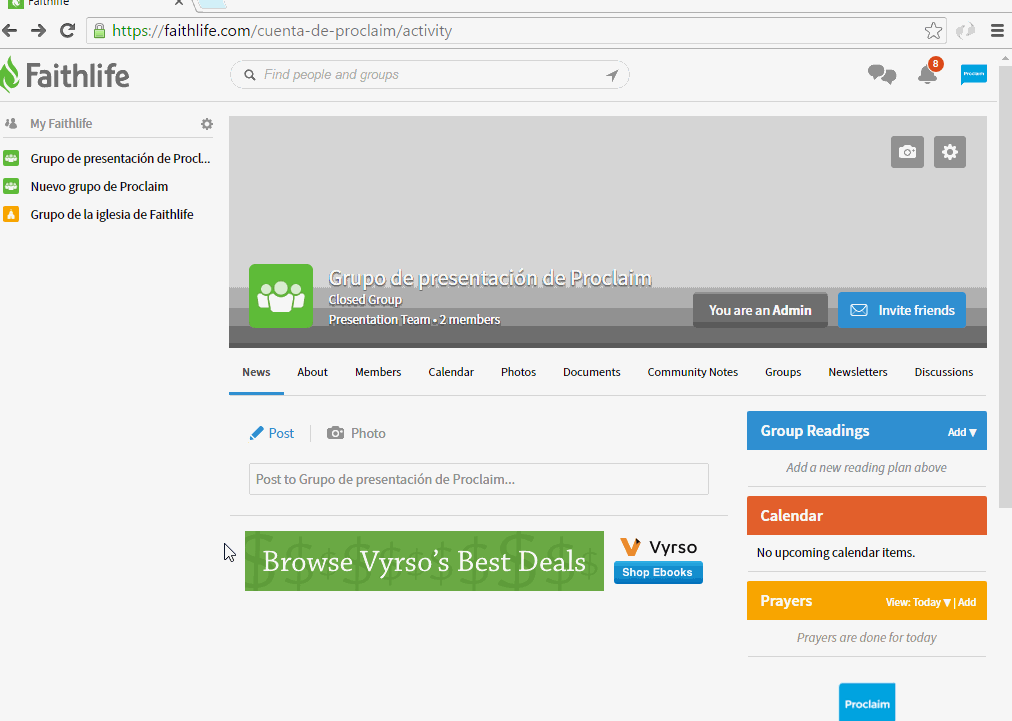Screen dimensions: 1012x721
Task: Select the Photo option label
Action: 368,433
